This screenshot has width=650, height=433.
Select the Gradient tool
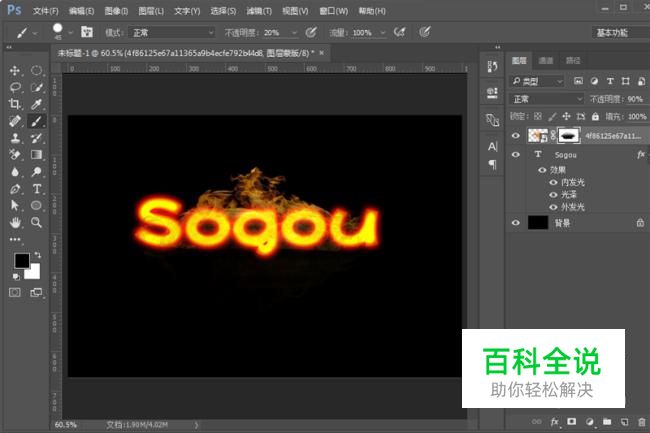click(x=36, y=155)
